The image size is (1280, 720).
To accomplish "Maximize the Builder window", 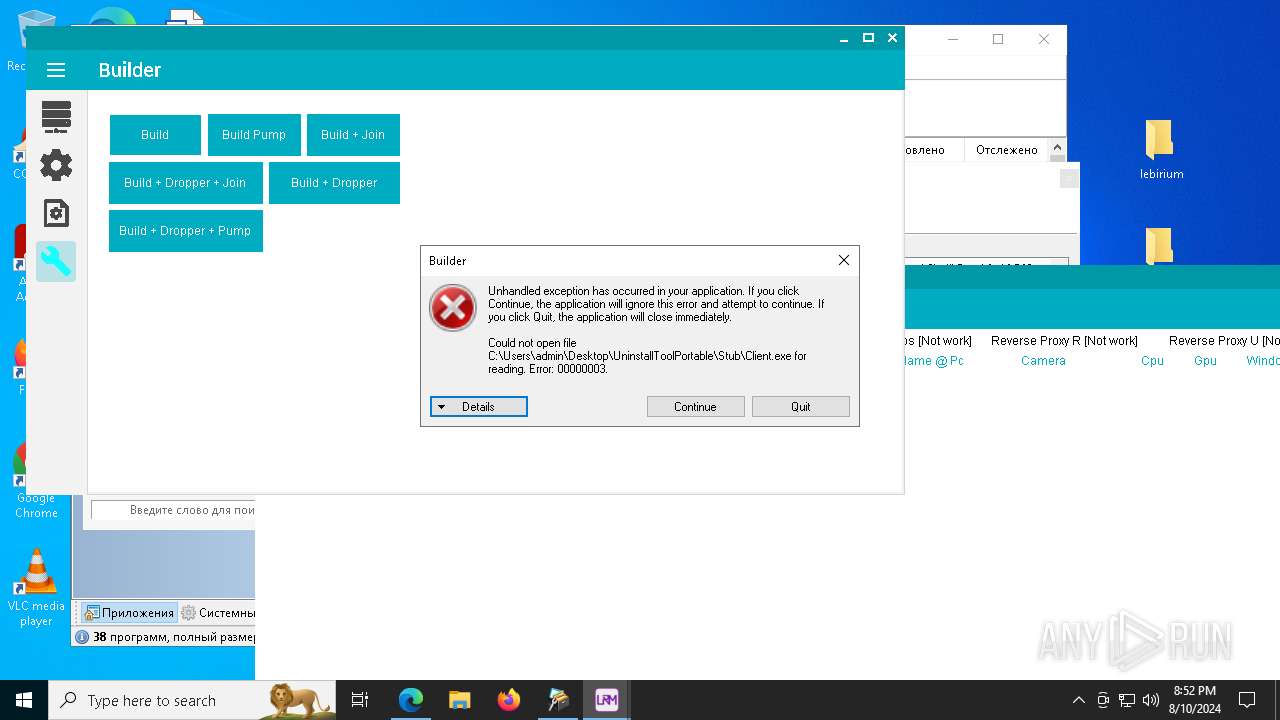I will pos(868,38).
